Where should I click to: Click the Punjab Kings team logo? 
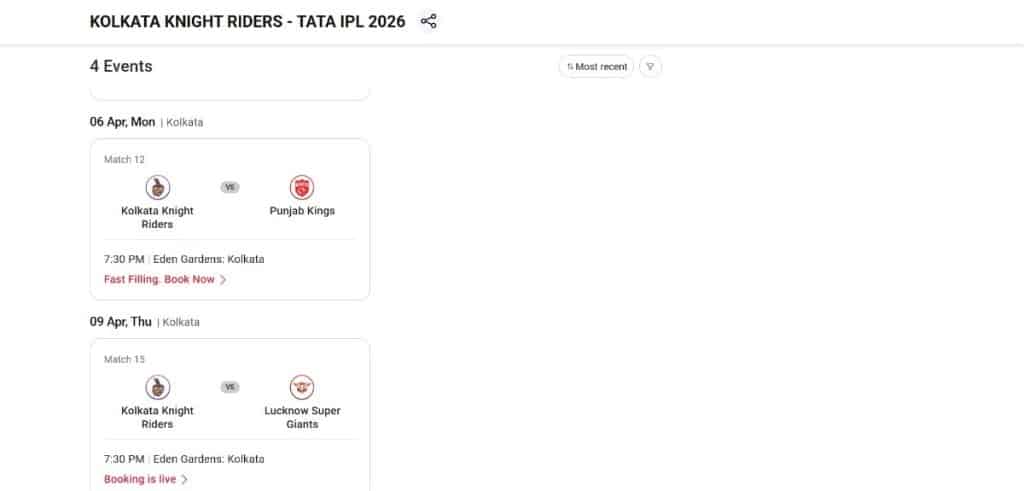click(x=302, y=188)
